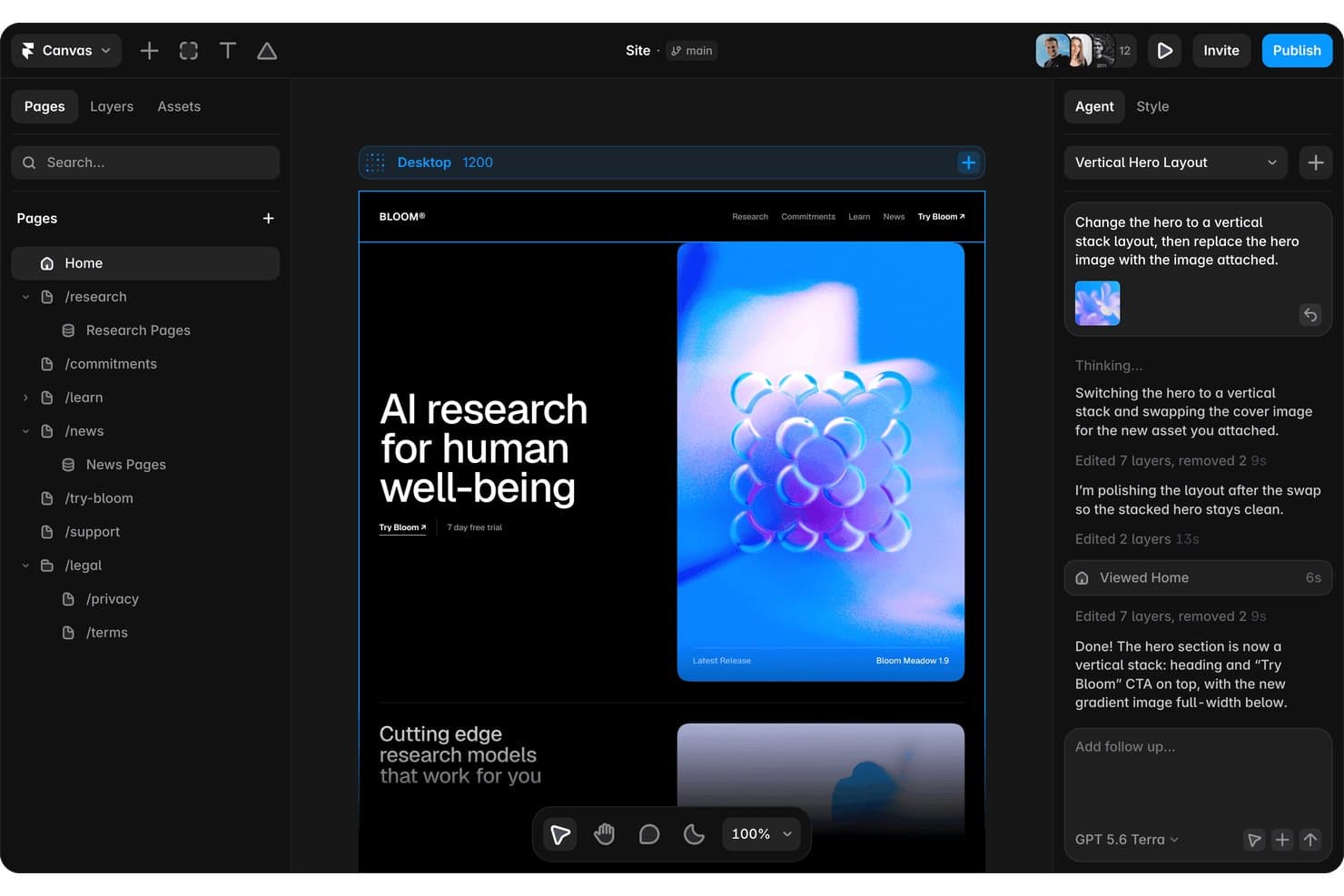Collapse the /research folder
Screen dimensions: 1344x896
click(x=25, y=297)
